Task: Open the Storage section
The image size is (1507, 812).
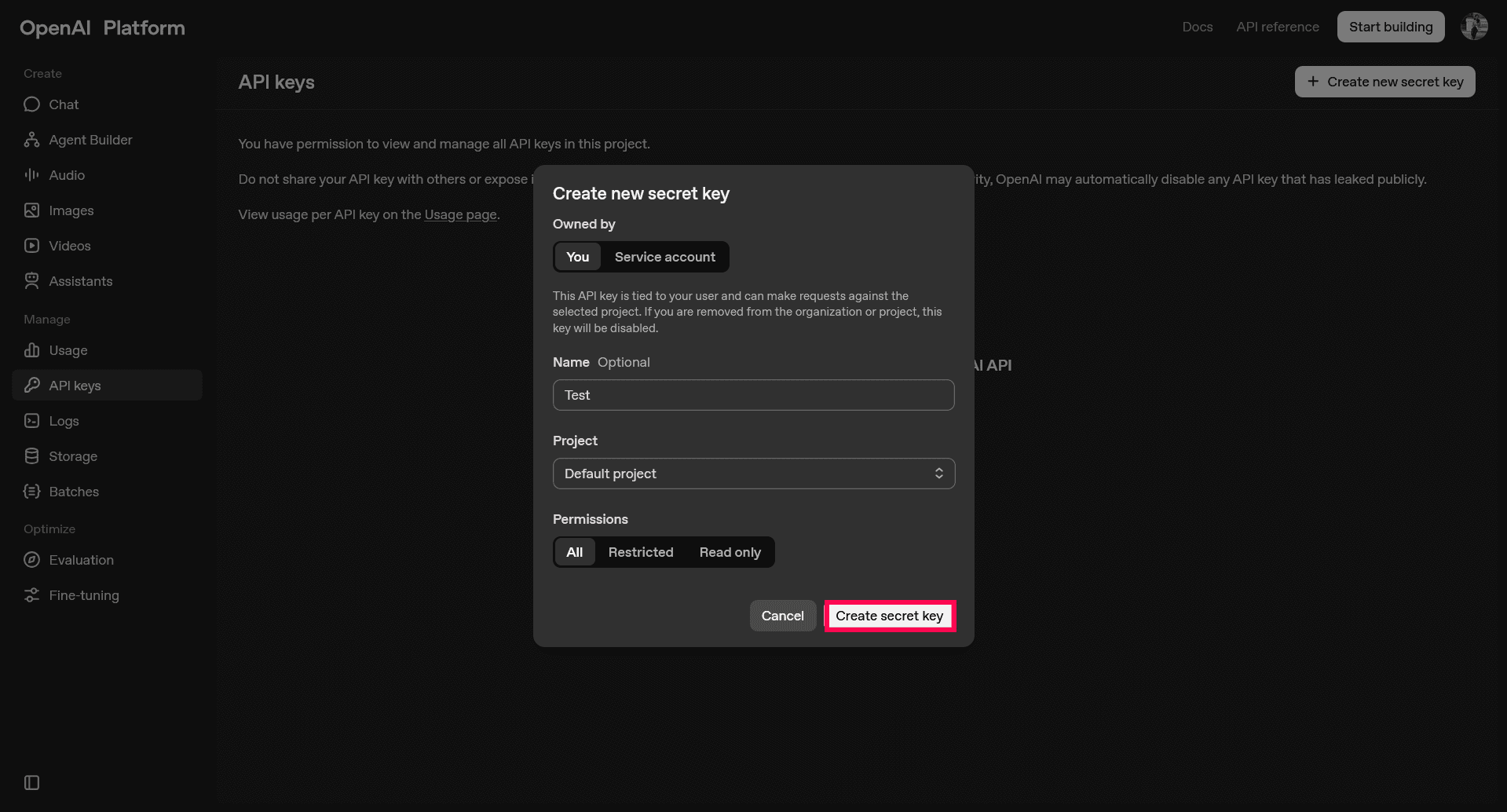Action: click(x=72, y=455)
